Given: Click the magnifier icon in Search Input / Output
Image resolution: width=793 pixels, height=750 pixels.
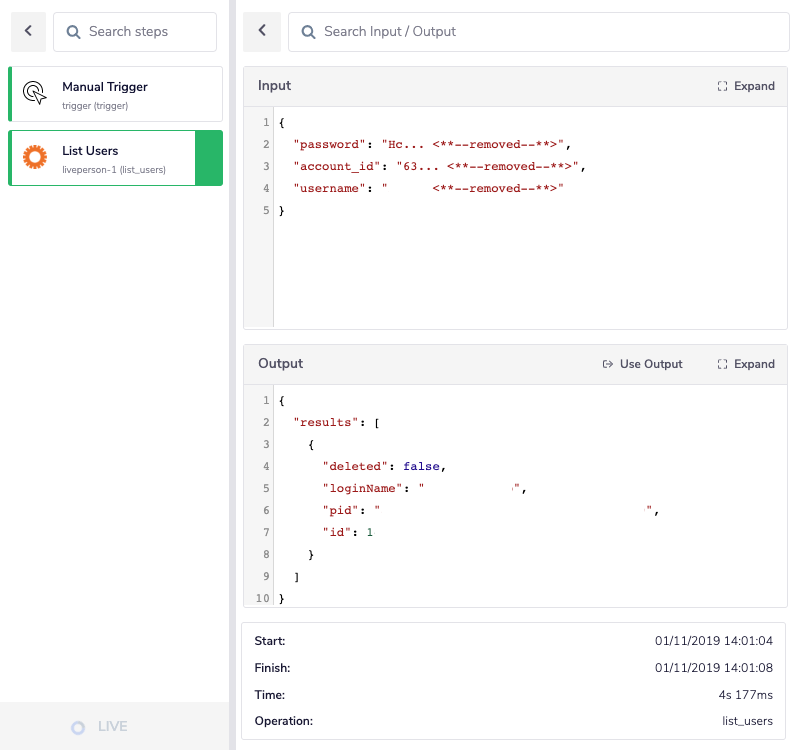Looking at the screenshot, I should click(x=308, y=32).
